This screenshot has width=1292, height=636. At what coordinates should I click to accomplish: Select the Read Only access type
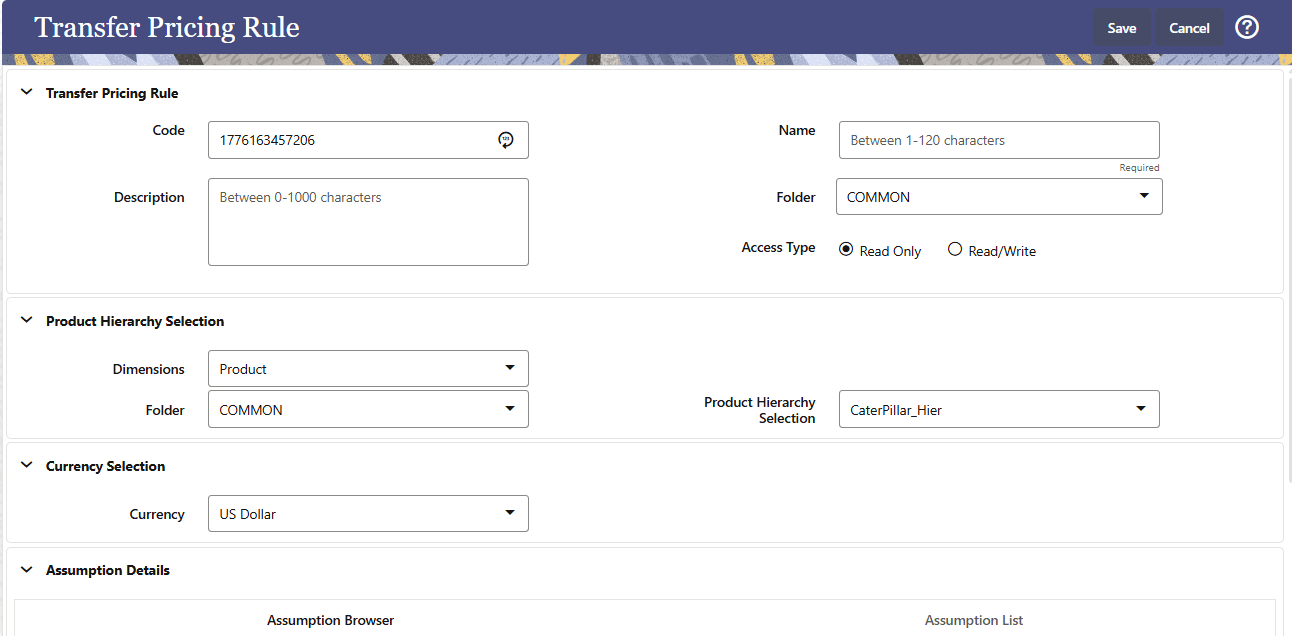tap(847, 250)
